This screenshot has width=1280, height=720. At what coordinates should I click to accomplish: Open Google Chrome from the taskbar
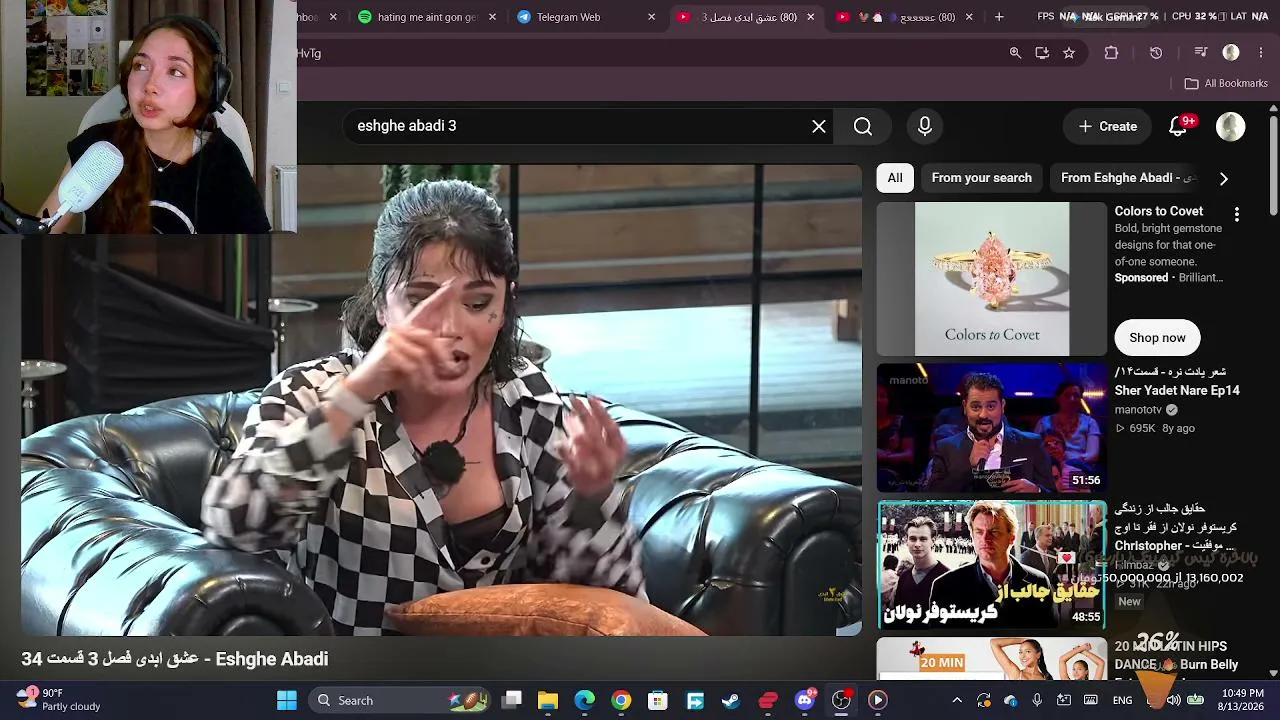point(621,700)
